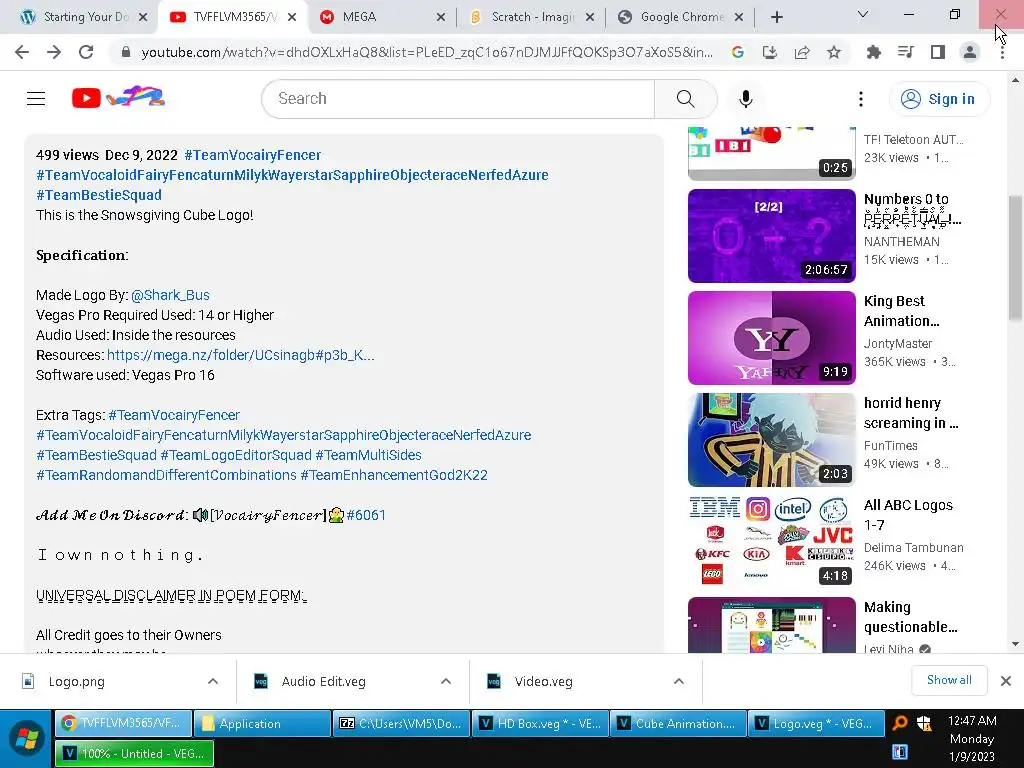Click the Windows security shield tray icon

coord(923,722)
